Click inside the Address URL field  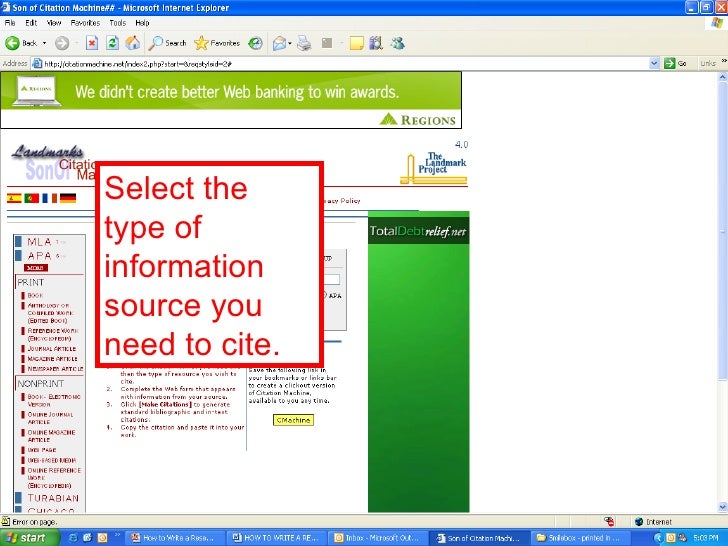[346, 64]
